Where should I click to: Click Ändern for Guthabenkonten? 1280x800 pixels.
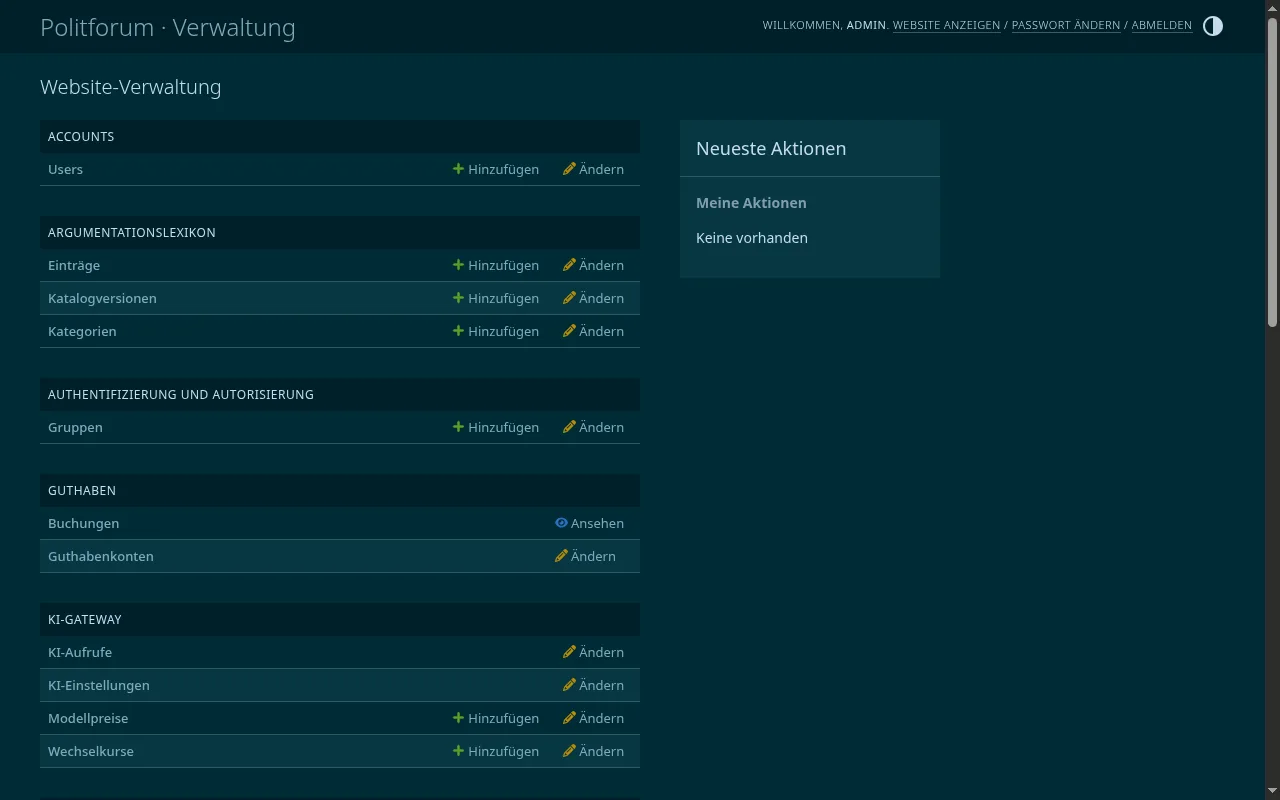pos(585,556)
